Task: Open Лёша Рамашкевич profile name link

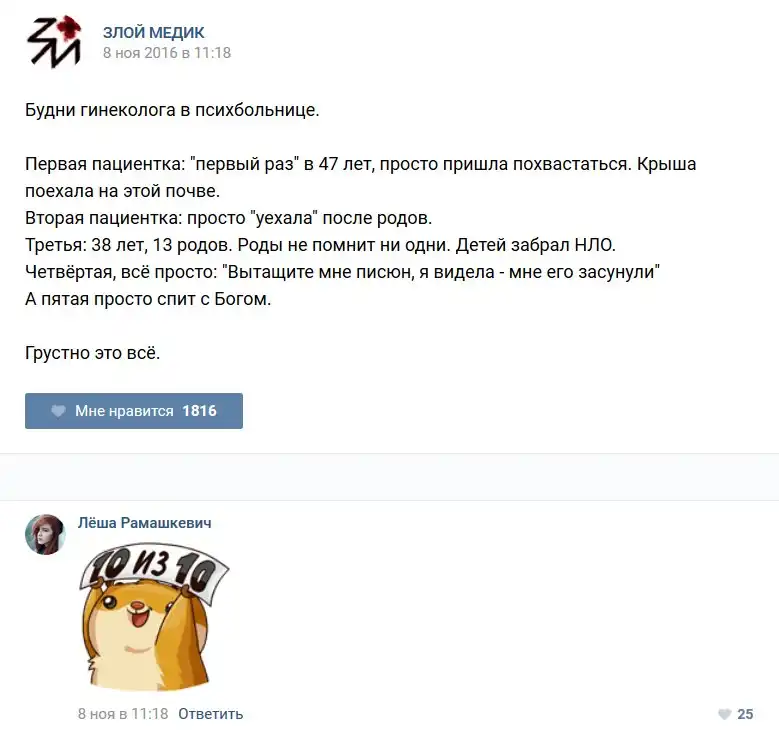Action: [x=145, y=523]
